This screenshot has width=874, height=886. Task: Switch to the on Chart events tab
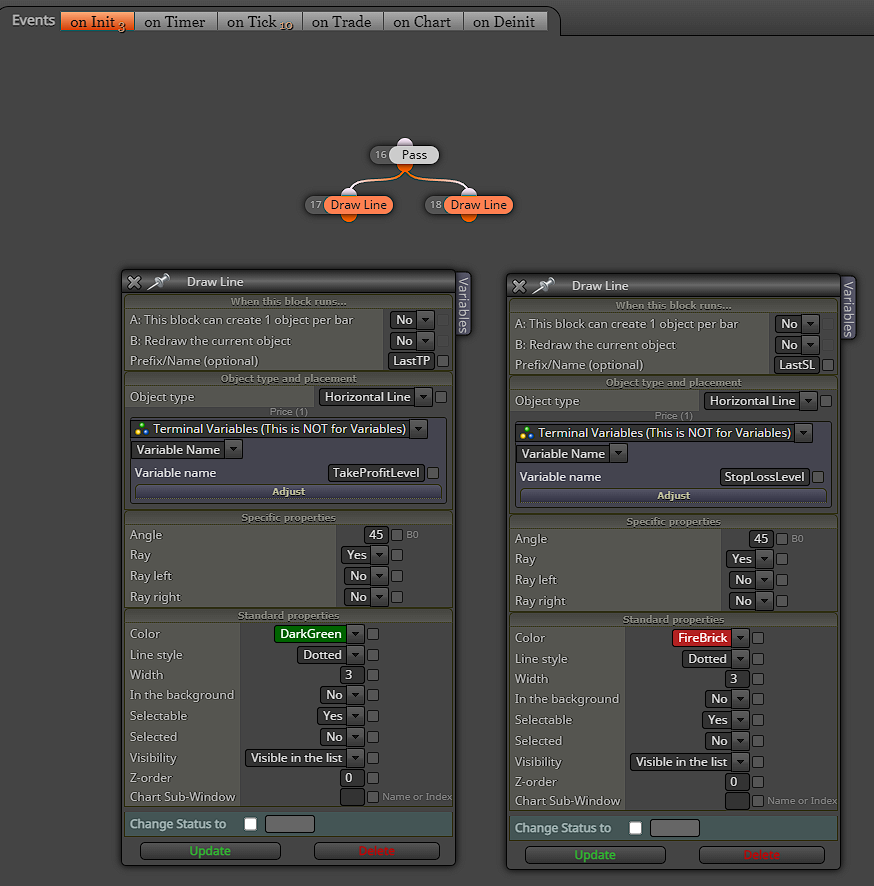[x=423, y=21]
